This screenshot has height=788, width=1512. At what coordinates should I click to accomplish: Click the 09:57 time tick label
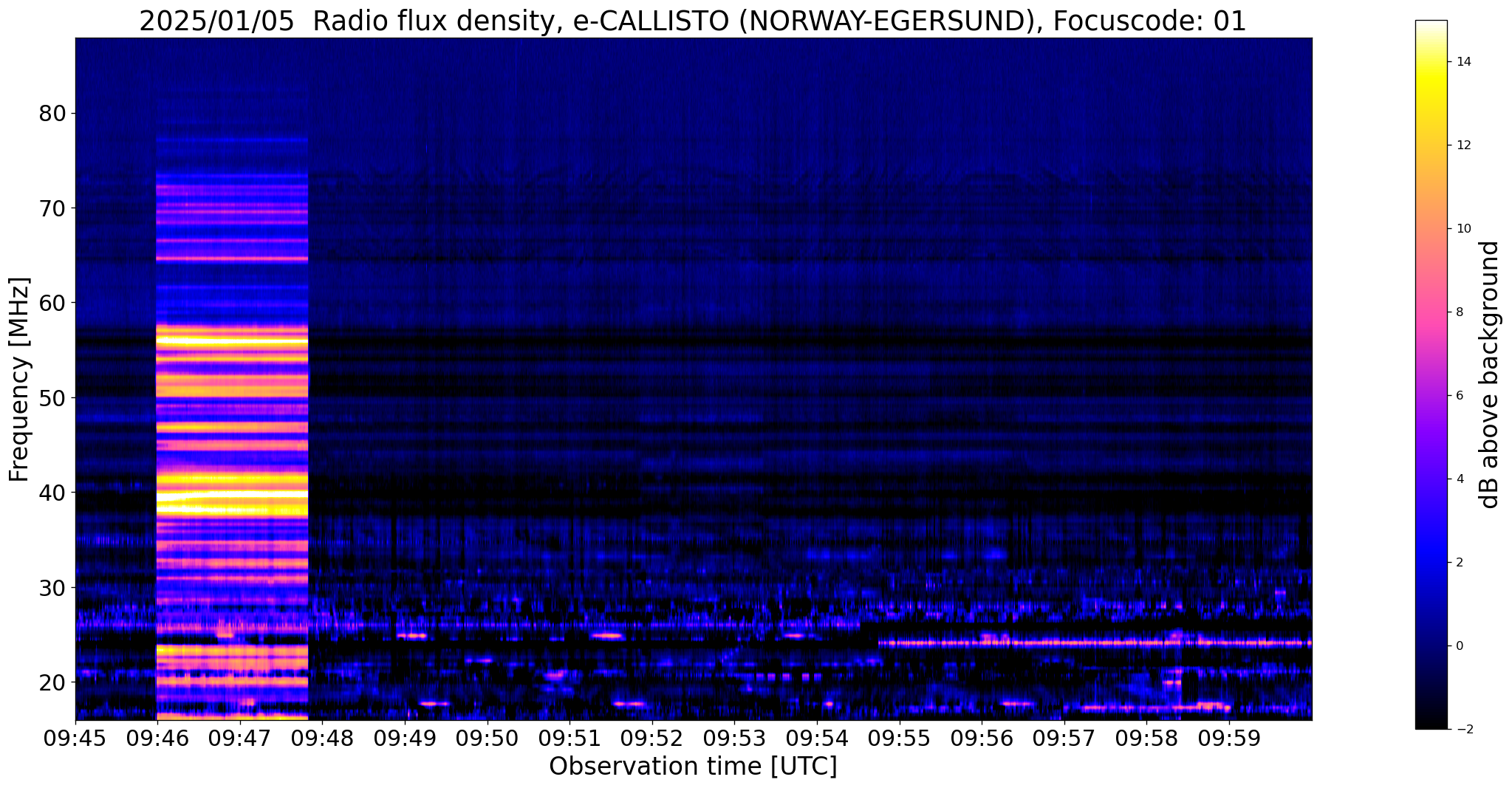tap(1064, 739)
